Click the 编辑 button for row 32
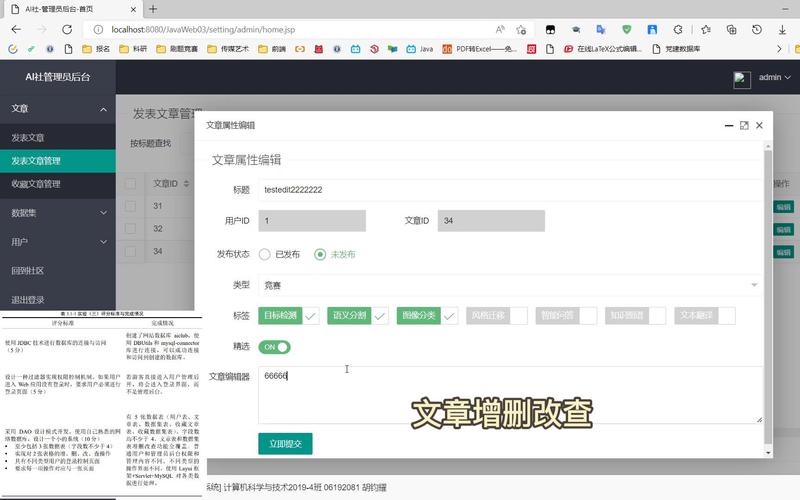Viewport: 800px width, 500px height. 783,230
